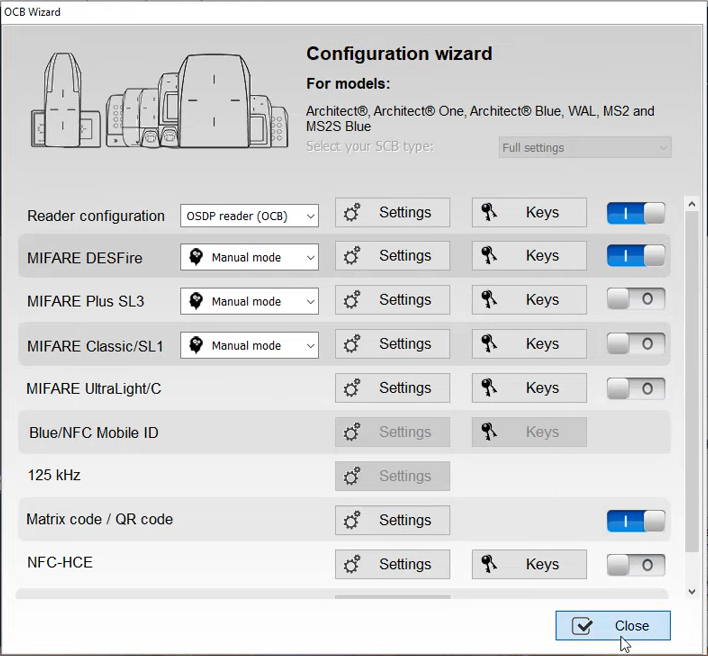Screen dimensions: 708x656
Task: Disable the Reader configuration toggle switch
Action: pos(636,213)
